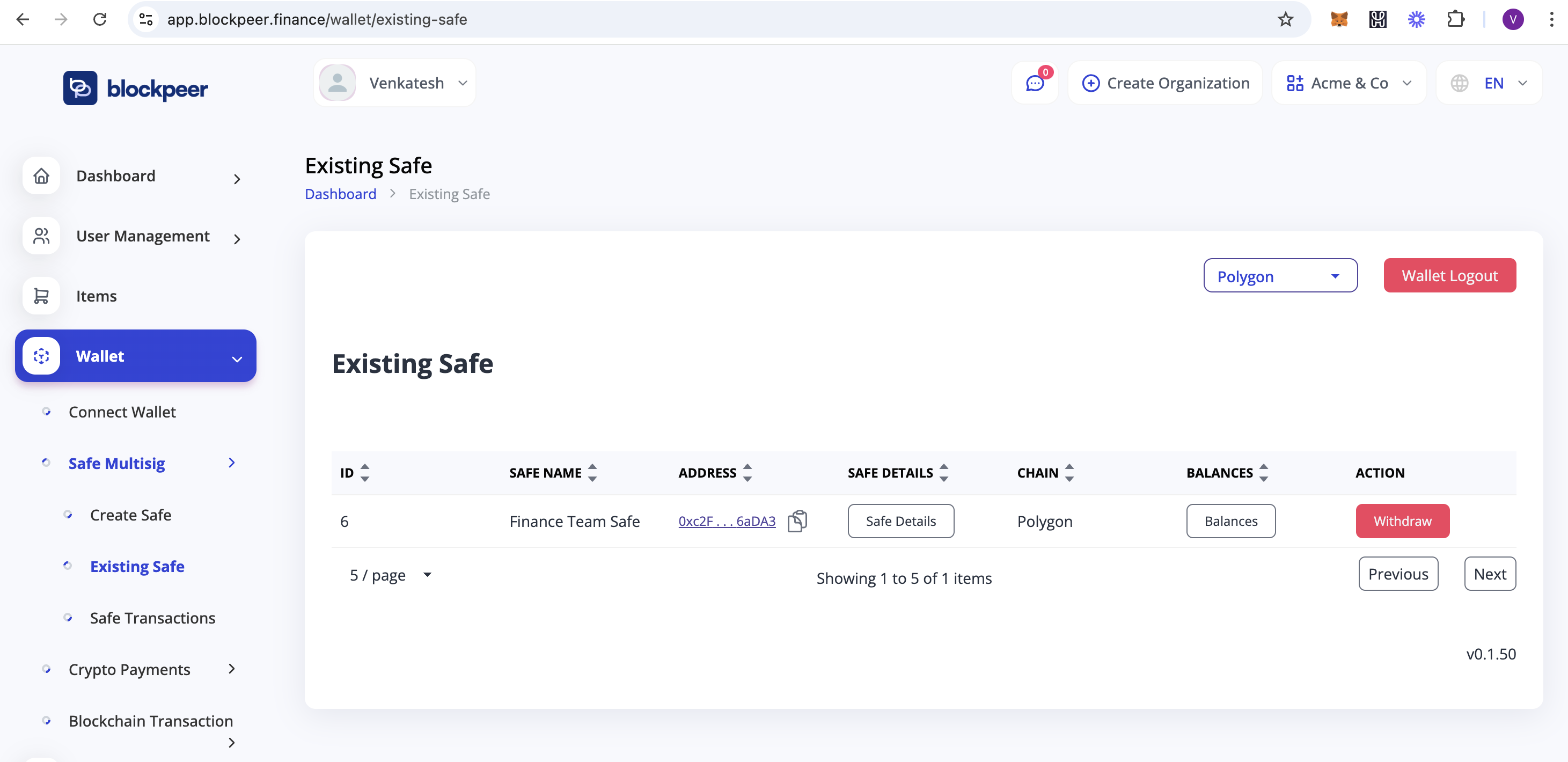Switch to Safe Transactions page
The width and height of the screenshot is (1568, 762).
pos(152,617)
